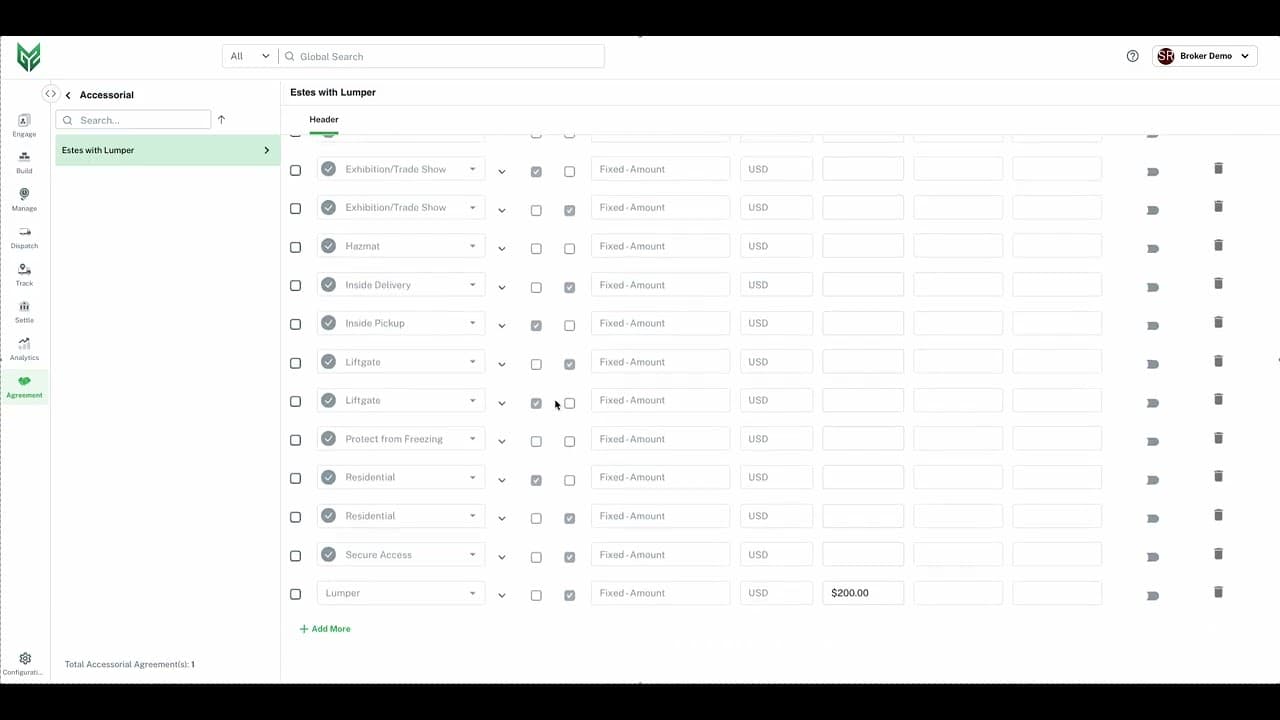Click Fixed-Amount field on Inside Pickup row
The height and width of the screenshot is (720, 1280).
(x=660, y=323)
